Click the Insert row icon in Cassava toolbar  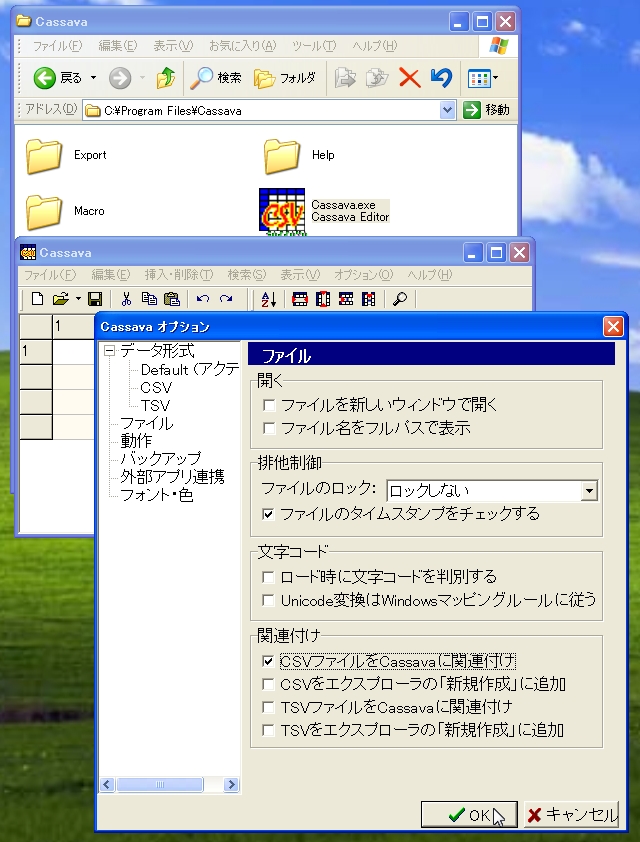[x=300, y=299]
